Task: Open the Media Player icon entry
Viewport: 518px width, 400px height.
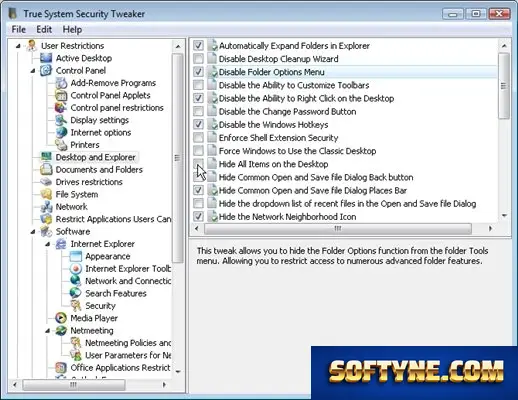Action: (61, 318)
